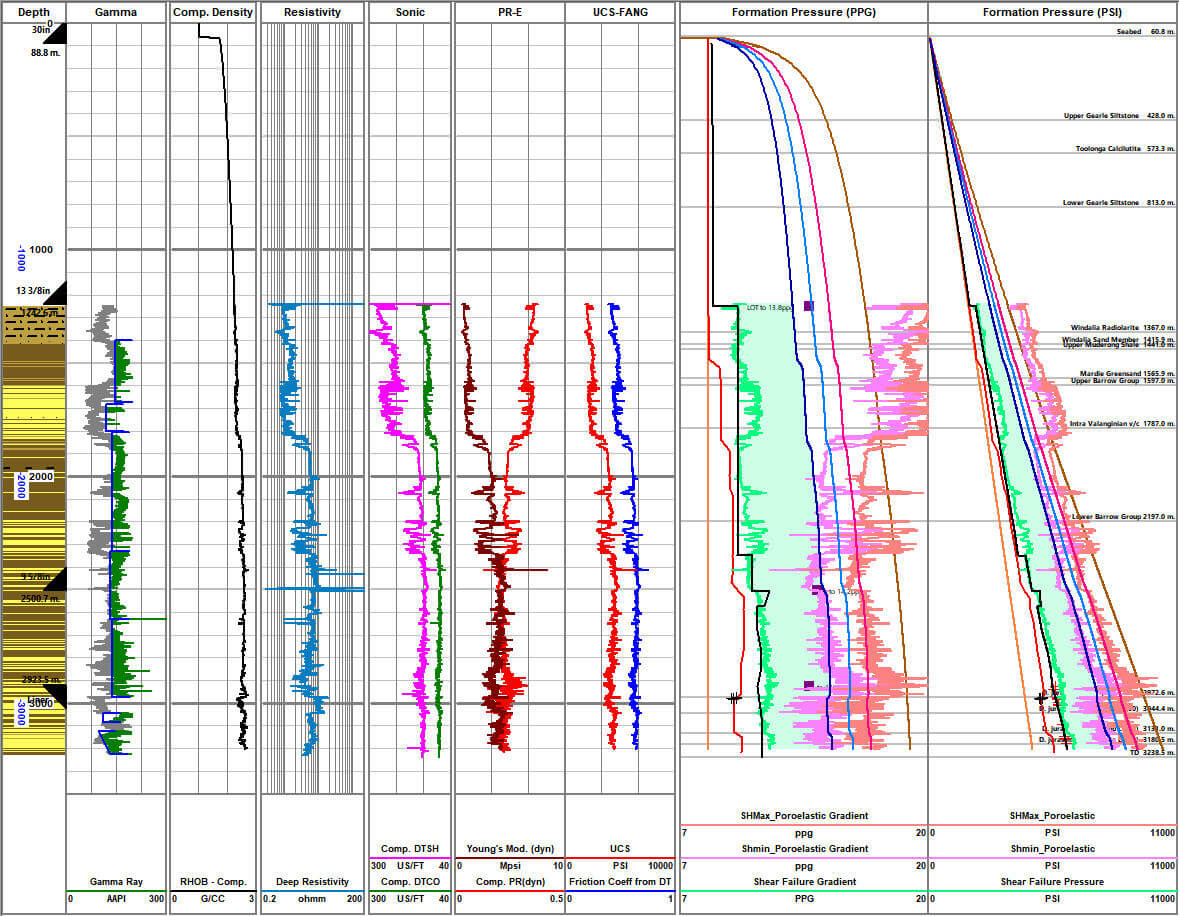The image size is (1179, 916).
Task: Click the Upper Gearle Siltstone 428.0 m. label
Action: (x=1119, y=116)
